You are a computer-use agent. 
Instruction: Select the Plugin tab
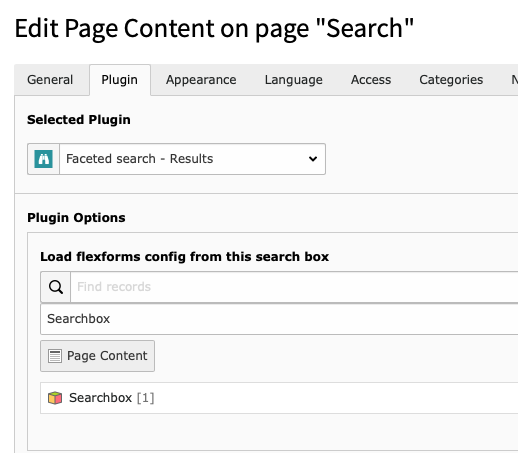pyautogui.click(x=120, y=80)
